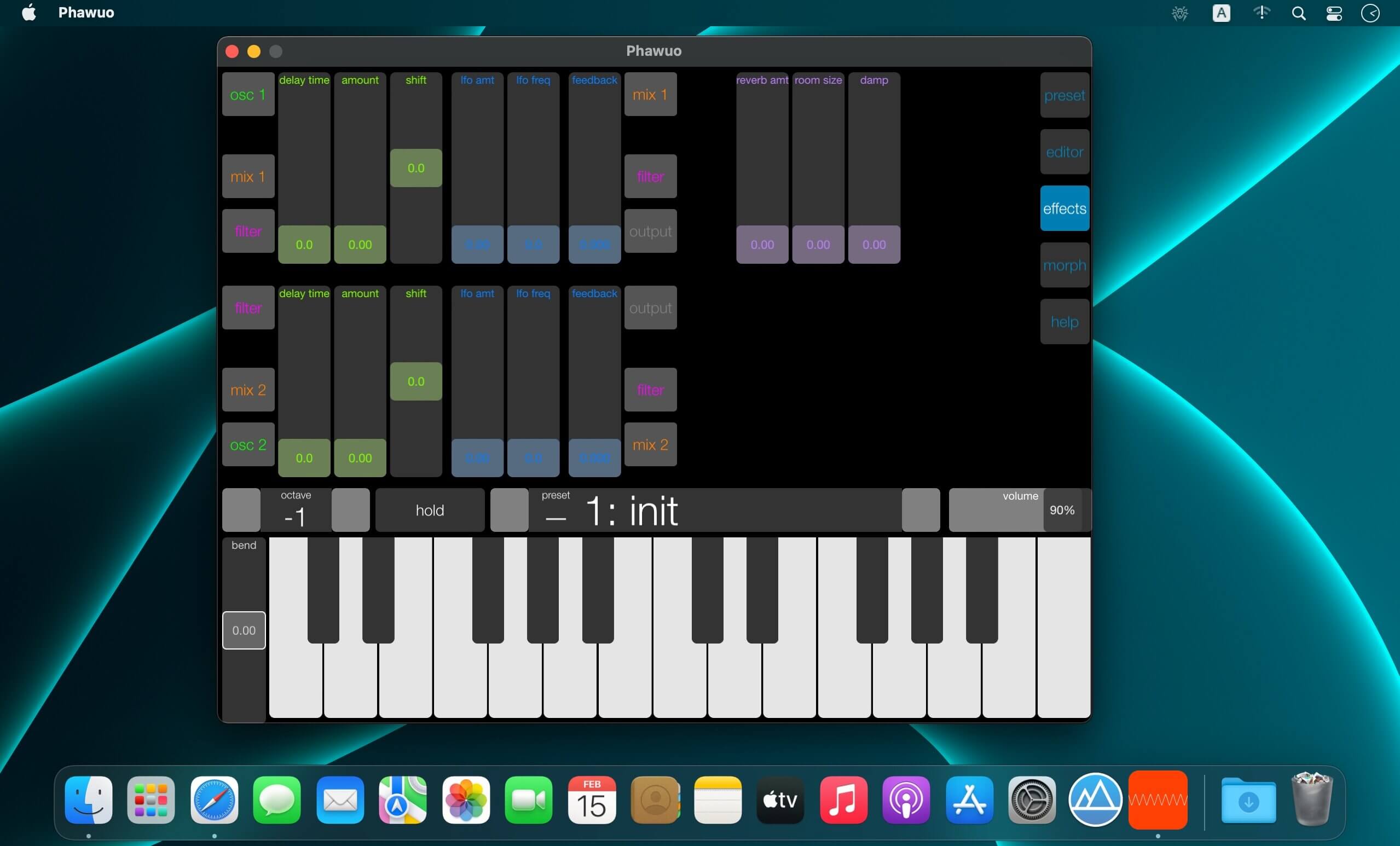Open Podcasts from the Dock
This screenshot has width=1400, height=846.
[906, 800]
